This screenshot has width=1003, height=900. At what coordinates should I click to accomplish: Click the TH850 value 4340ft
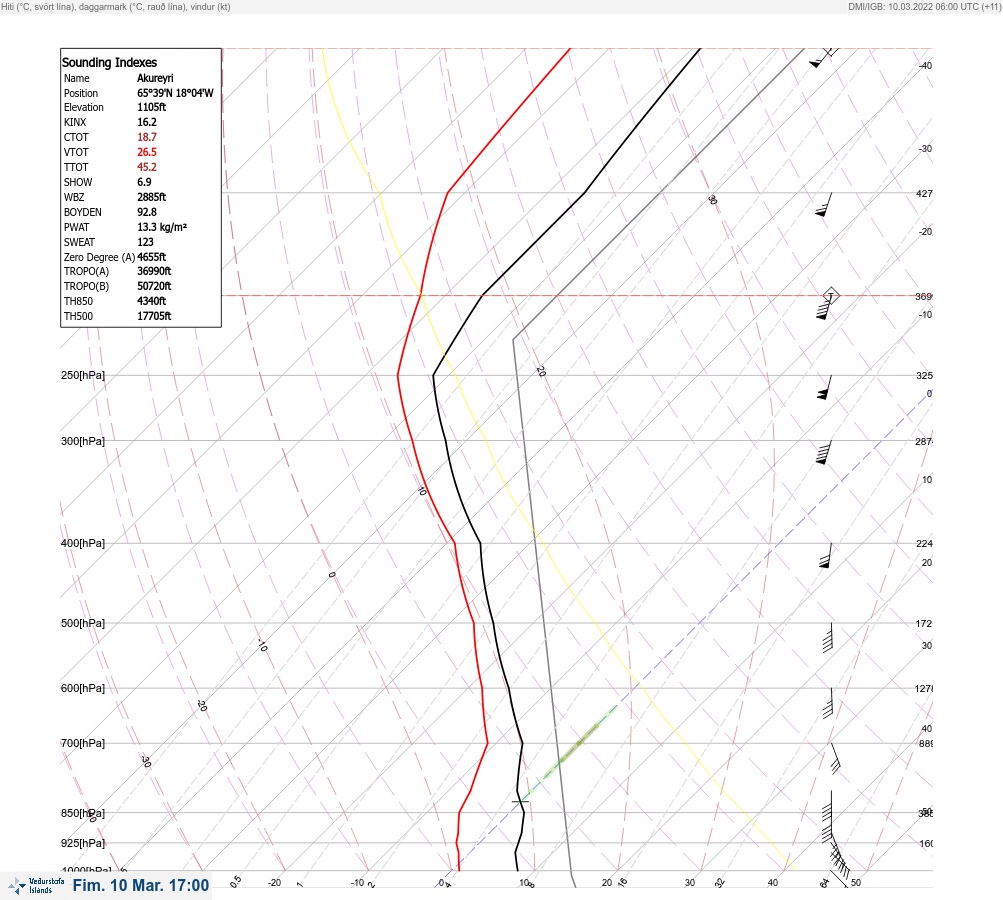pos(152,301)
